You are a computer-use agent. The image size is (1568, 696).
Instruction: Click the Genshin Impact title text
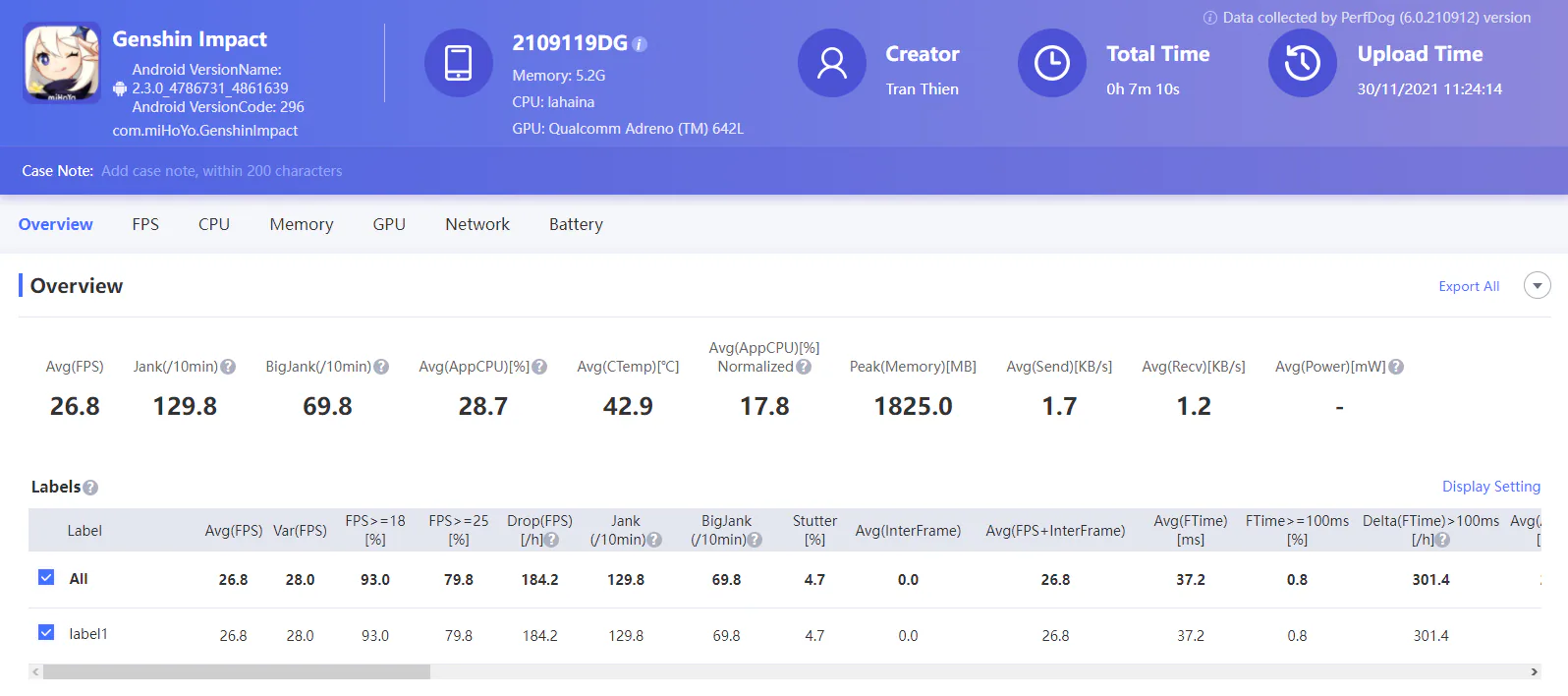point(190,39)
